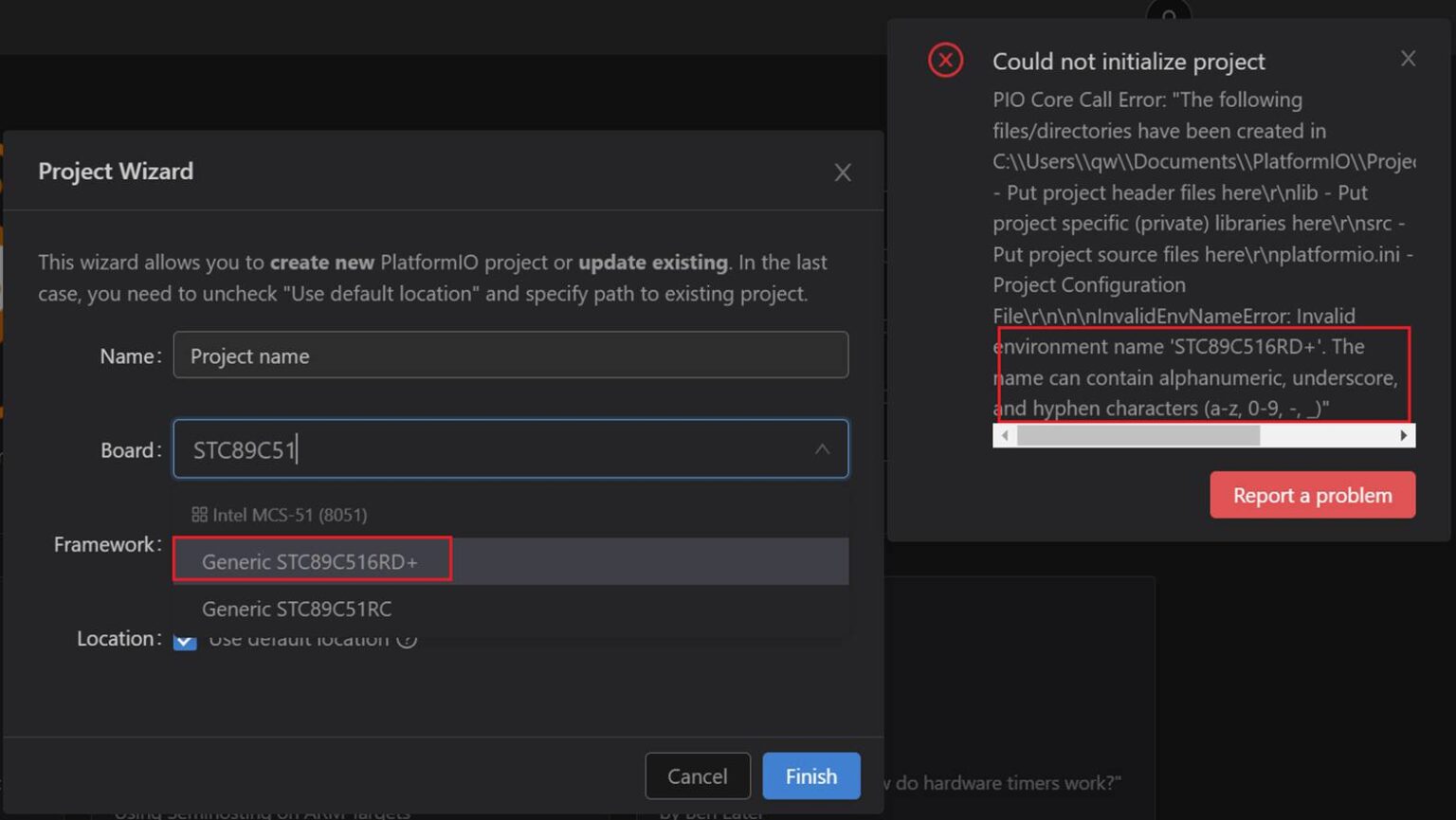Click the platform grid icon next to Intel MCS-51
Image resolution: width=1456 pixels, height=820 pixels.
tap(200, 515)
